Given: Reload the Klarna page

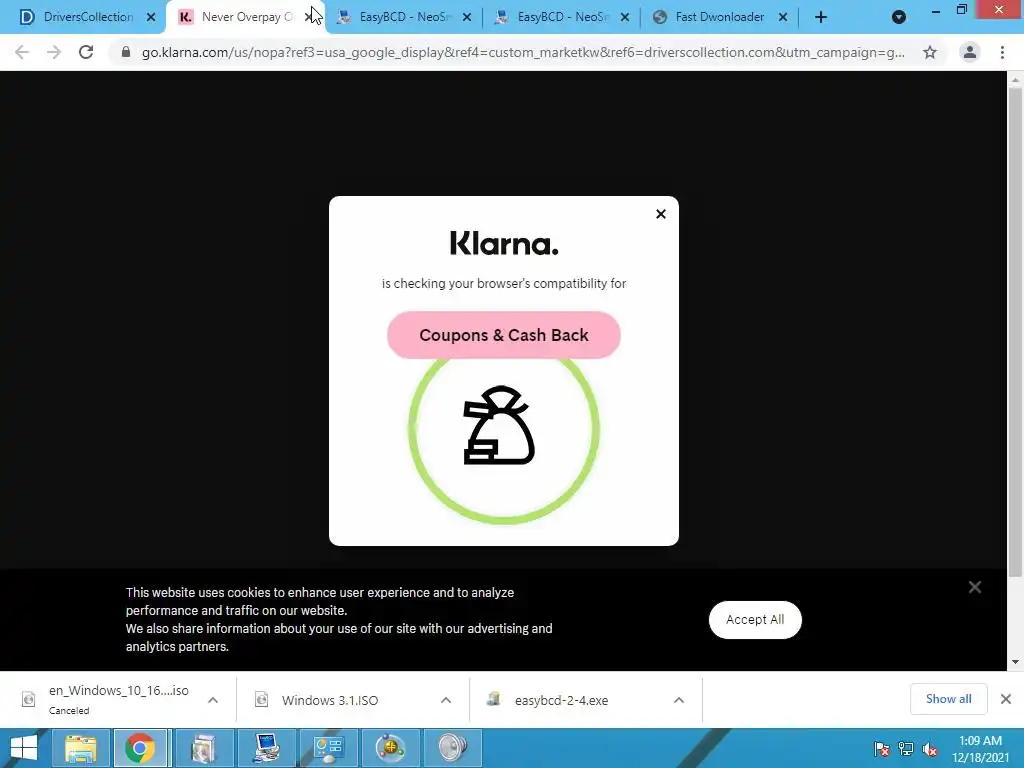Looking at the screenshot, I should [86, 52].
